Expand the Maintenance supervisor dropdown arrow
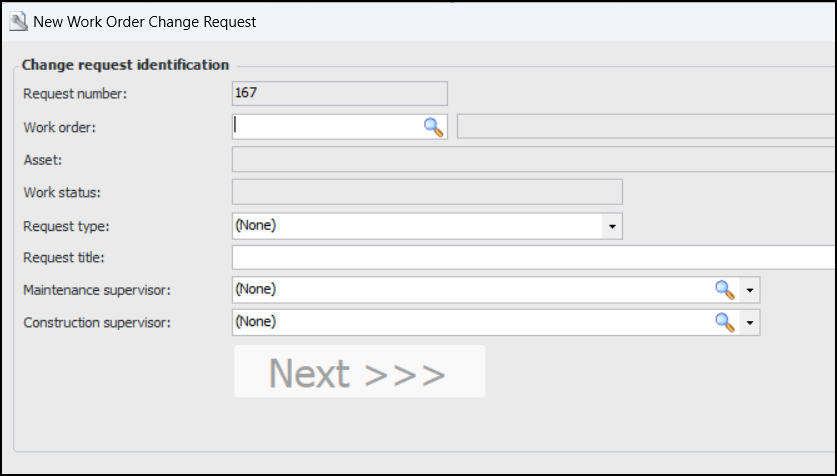 click(750, 290)
